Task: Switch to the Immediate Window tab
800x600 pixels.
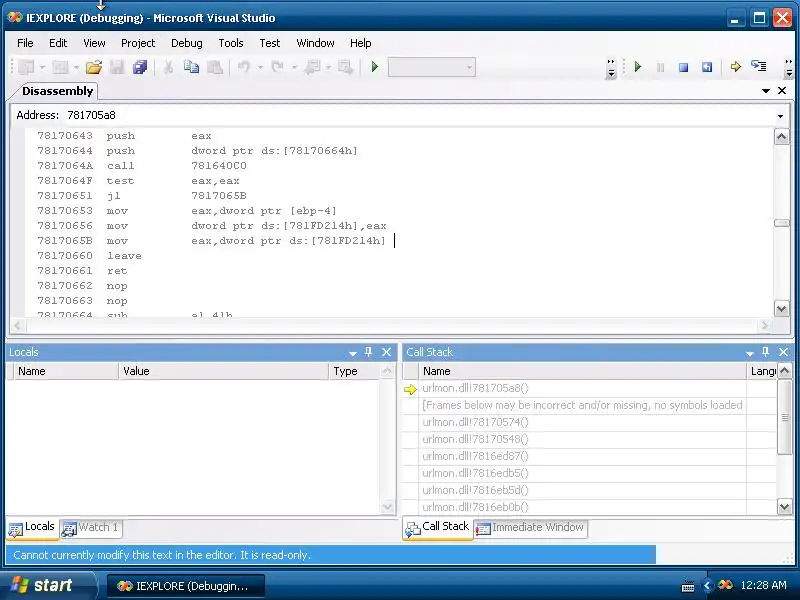Action: click(x=531, y=528)
